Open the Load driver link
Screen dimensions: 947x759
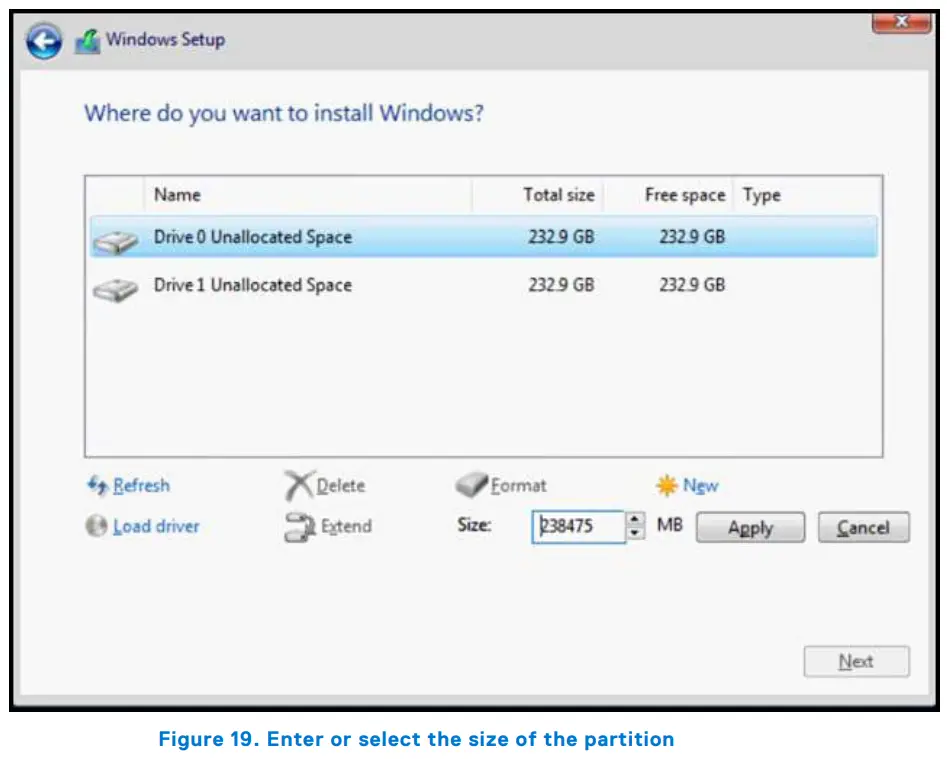pos(155,526)
